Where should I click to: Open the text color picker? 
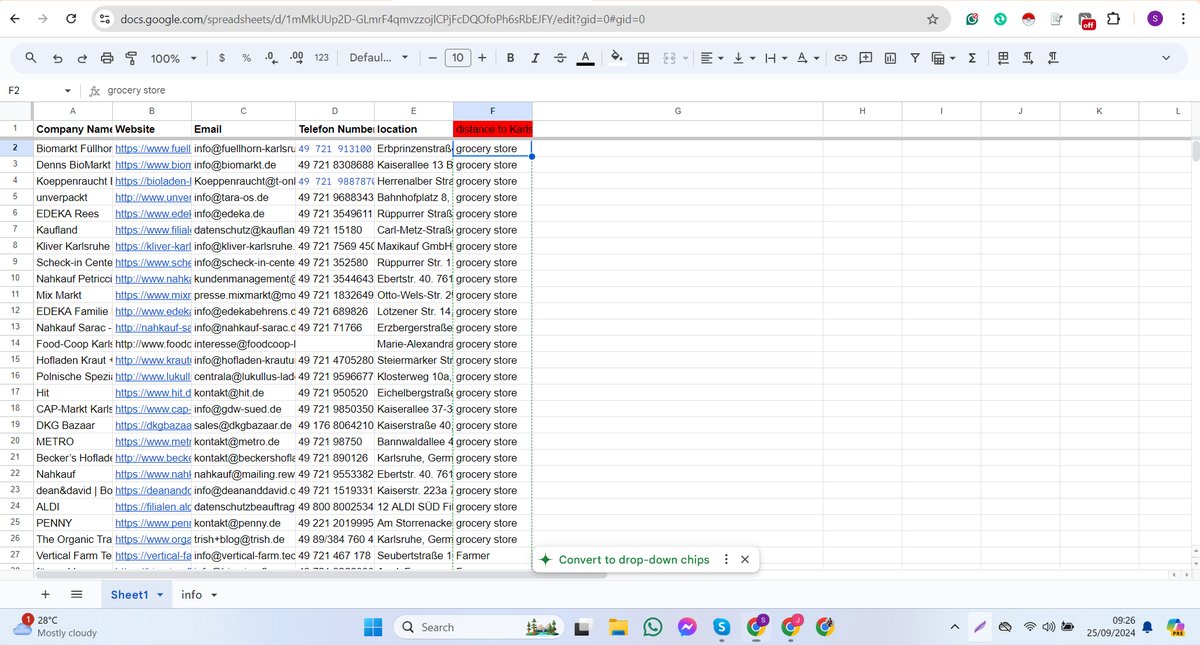(x=585, y=59)
